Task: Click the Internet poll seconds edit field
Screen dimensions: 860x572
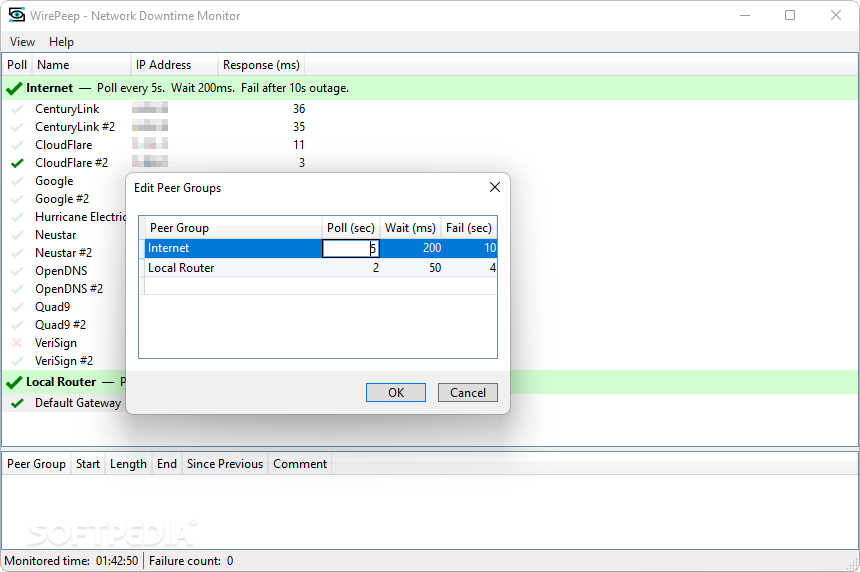Action: pyautogui.click(x=350, y=248)
